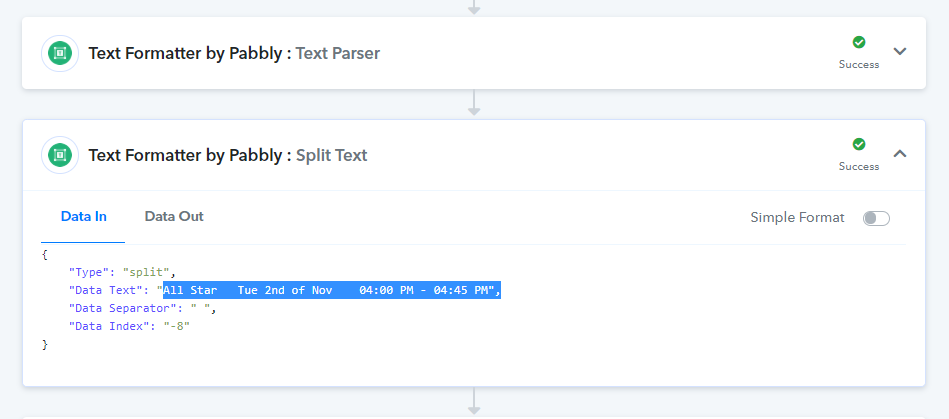Switch to the Data Out tab
The height and width of the screenshot is (419, 949).
[x=174, y=217]
